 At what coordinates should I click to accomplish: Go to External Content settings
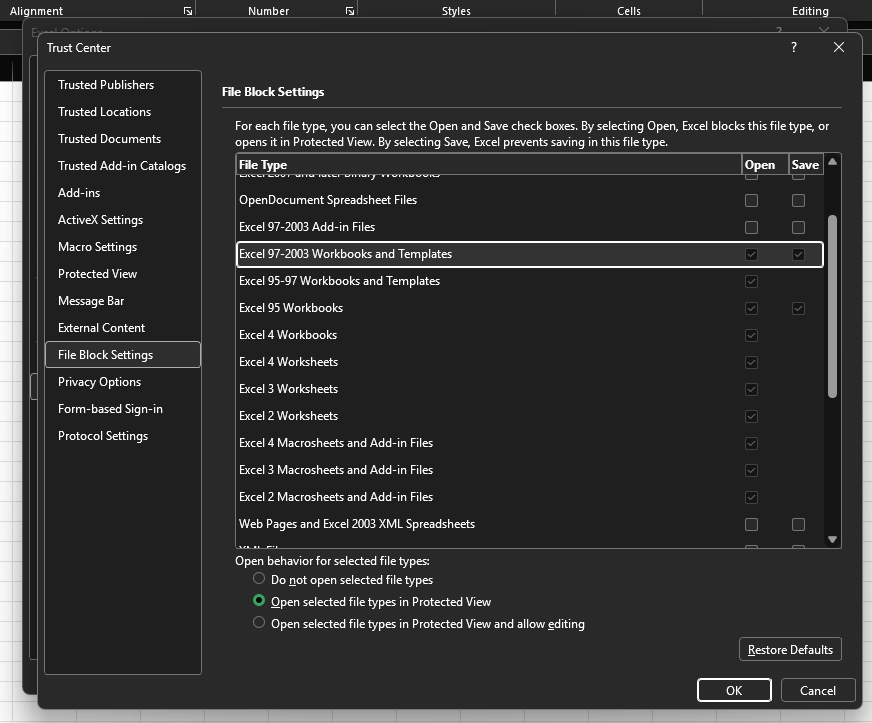coord(123,328)
